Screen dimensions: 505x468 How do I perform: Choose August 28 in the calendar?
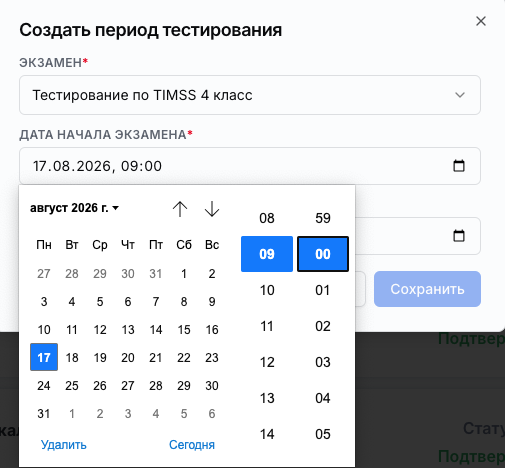[156, 386]
